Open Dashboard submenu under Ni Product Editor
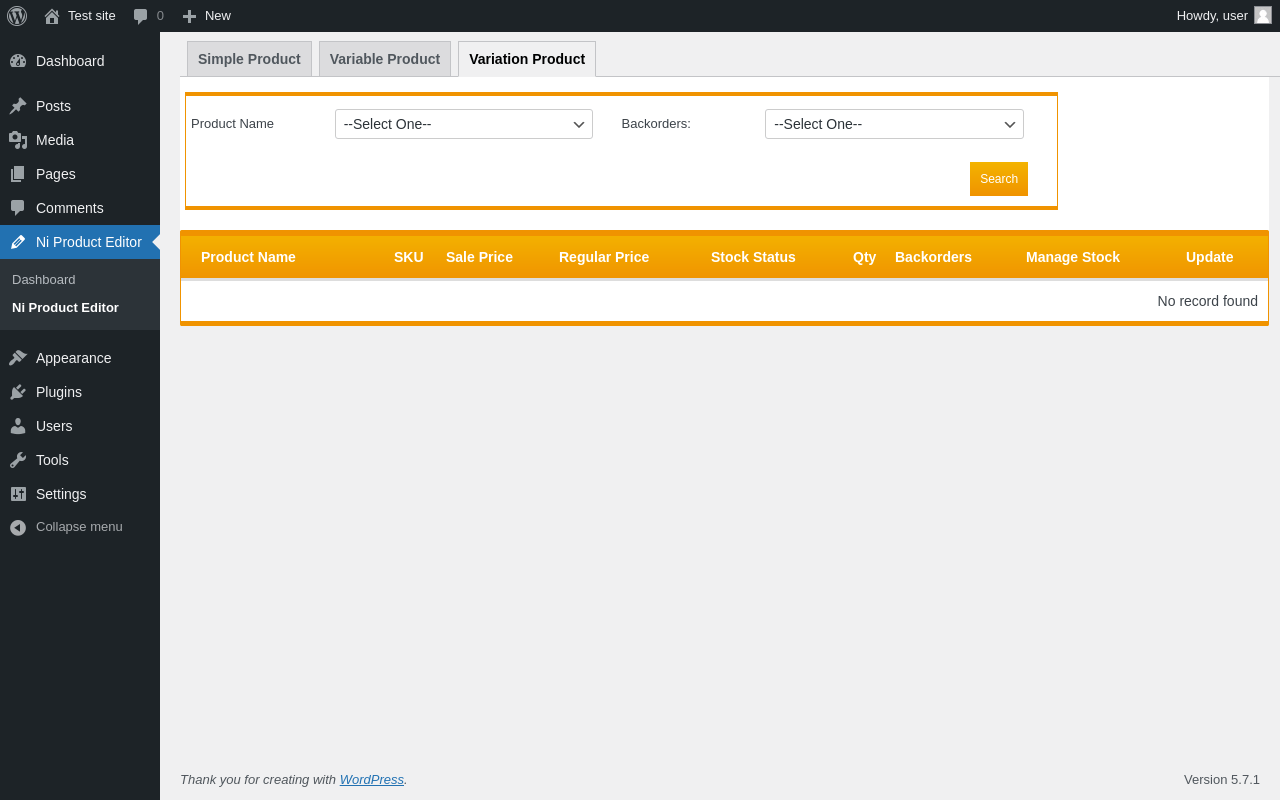Screen dimensions: 1280x800 tap(44, 280)
